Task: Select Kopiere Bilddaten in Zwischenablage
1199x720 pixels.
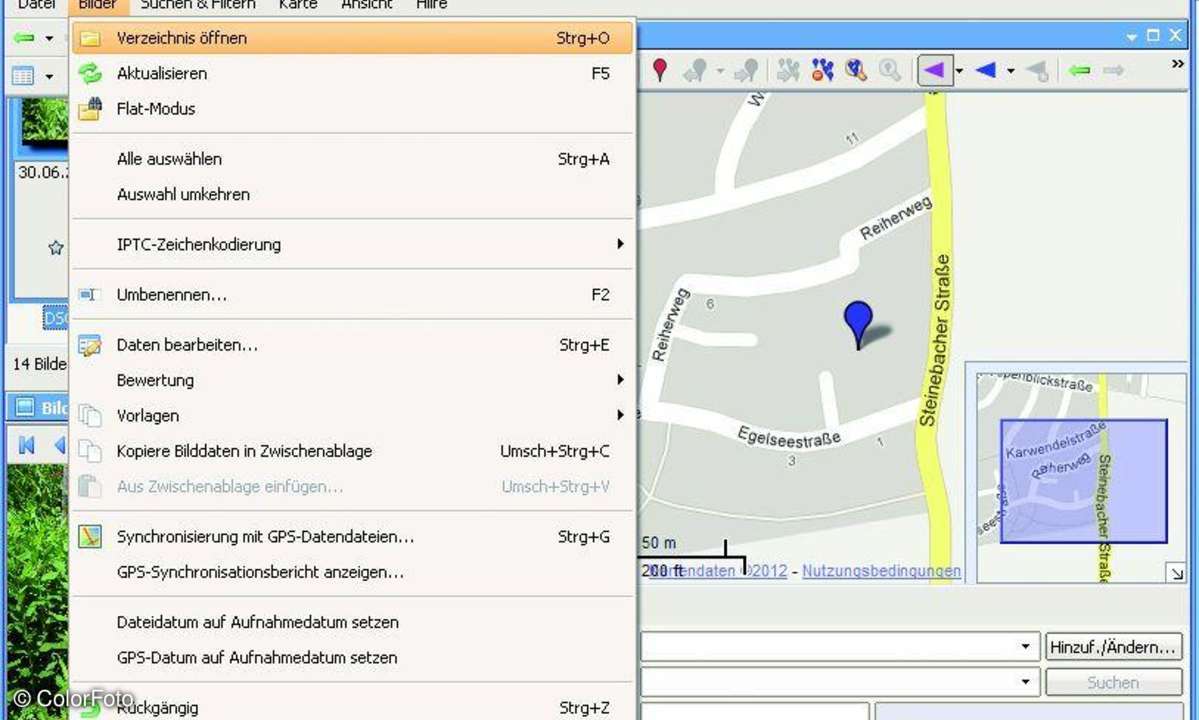Action: (x=353, y=451)
